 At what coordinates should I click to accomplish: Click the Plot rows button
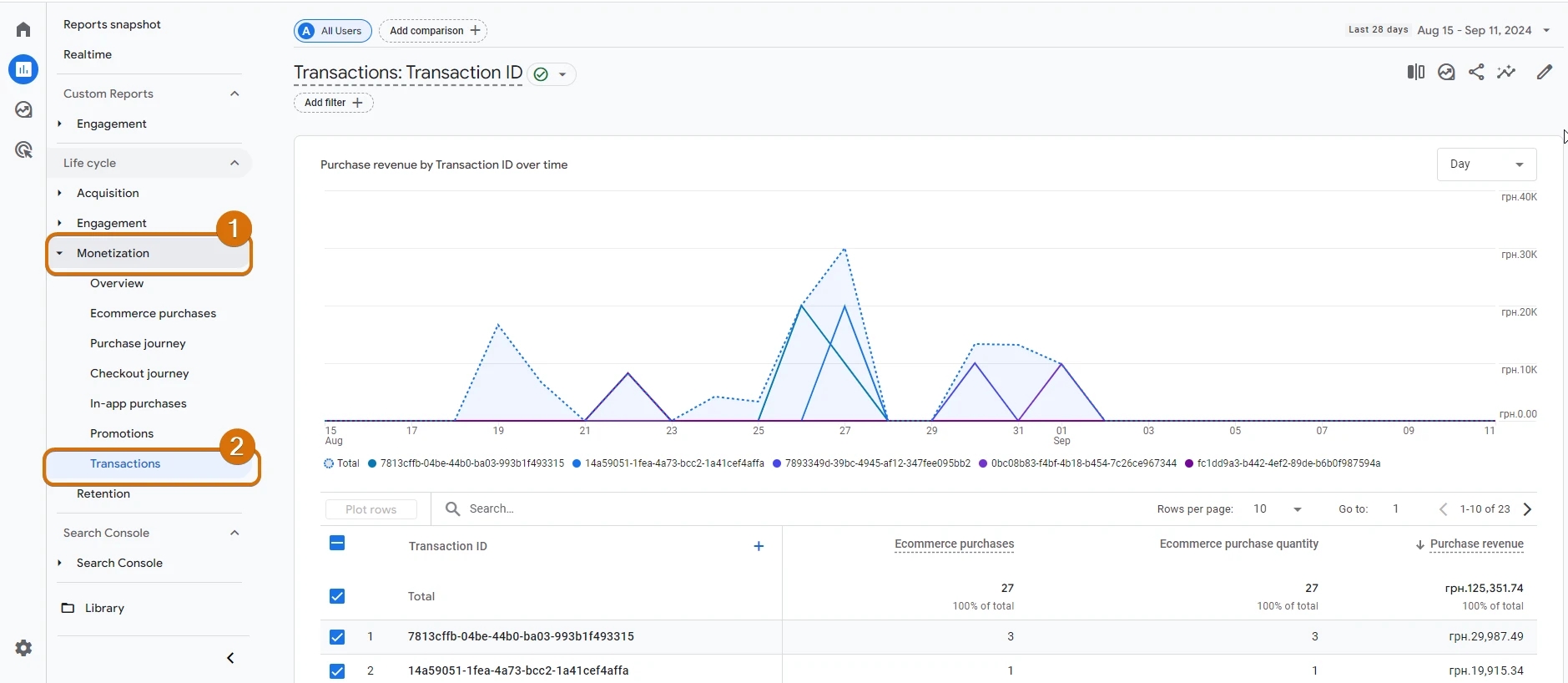371,509
